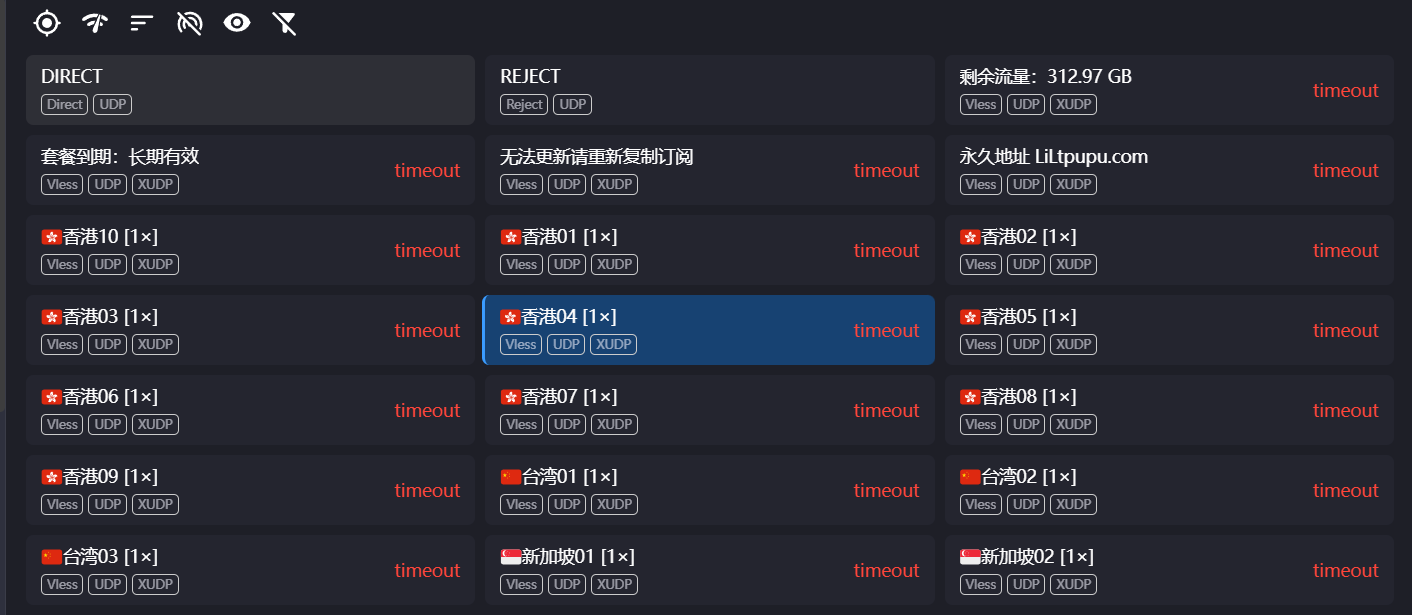Choose the 香港04 proxy node
Screen dimensions: 1412x615
pos(680,329)
